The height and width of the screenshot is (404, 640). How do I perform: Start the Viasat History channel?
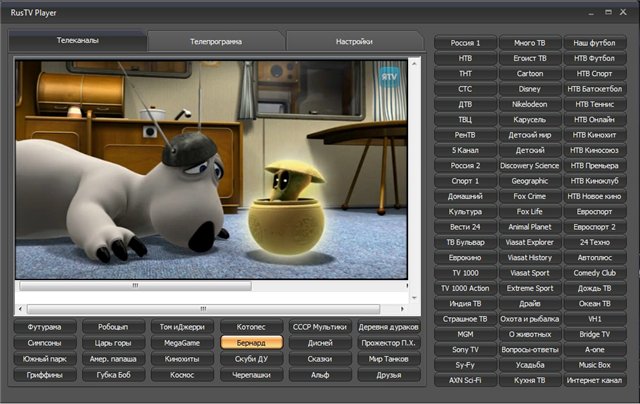529,257
